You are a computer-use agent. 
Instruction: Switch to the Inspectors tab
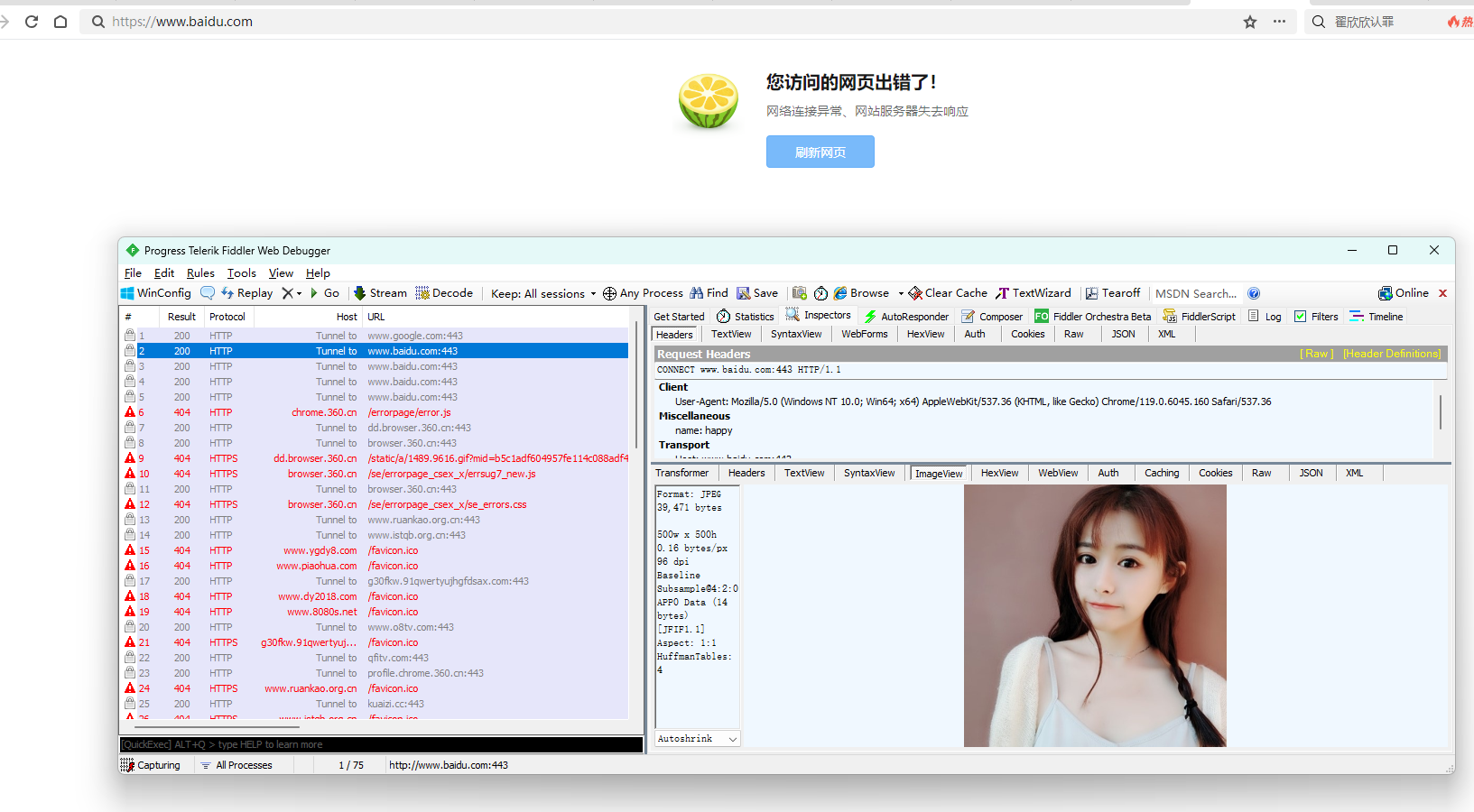pyautogui.click(x=818, y=316)
